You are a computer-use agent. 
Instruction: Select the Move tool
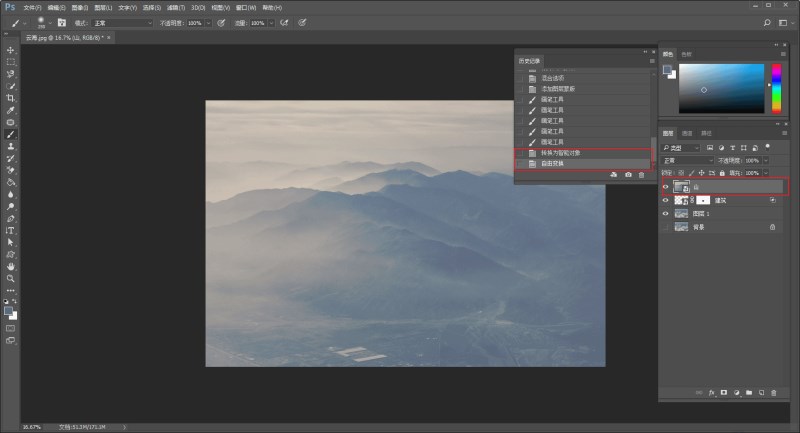pos(11,50)
